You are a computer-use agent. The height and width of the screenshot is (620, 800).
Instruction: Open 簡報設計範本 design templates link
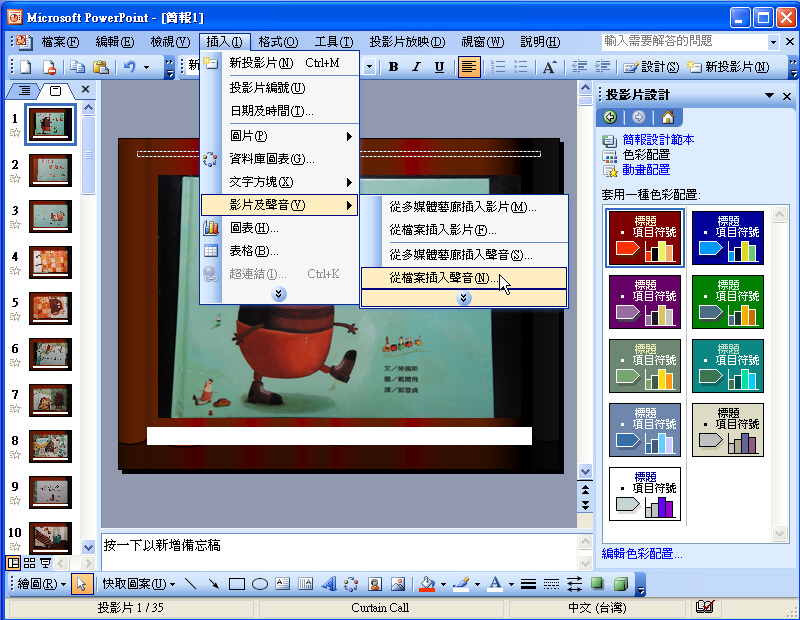(658, 139)
